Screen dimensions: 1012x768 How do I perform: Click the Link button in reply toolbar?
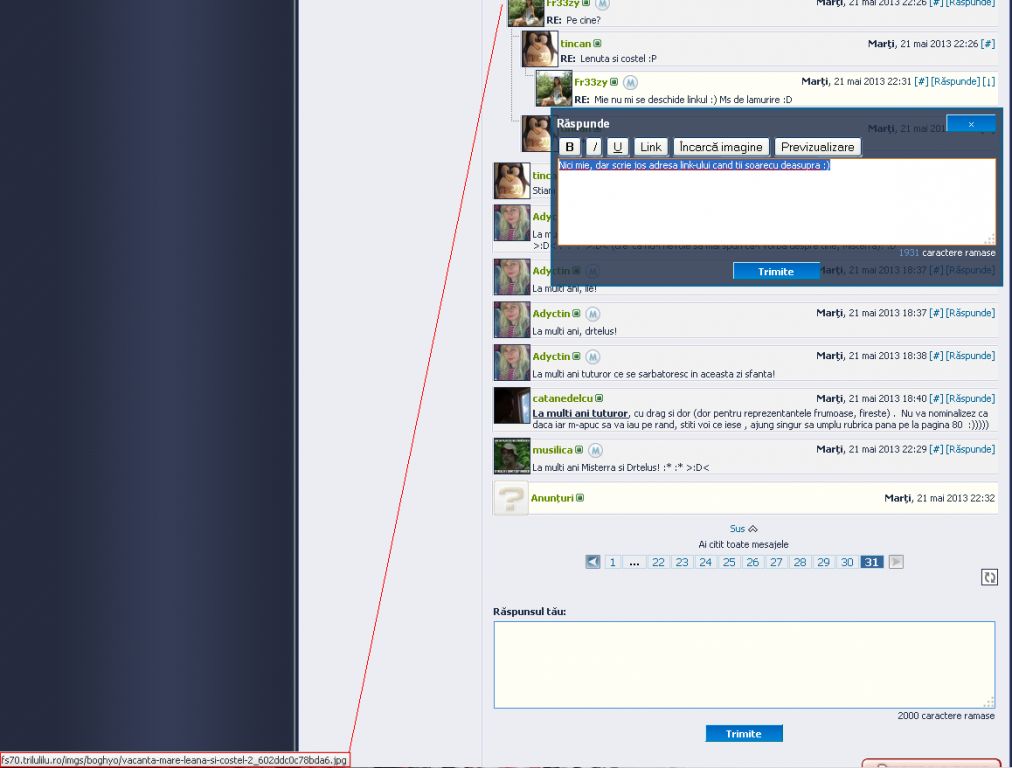tap(650, 147)
